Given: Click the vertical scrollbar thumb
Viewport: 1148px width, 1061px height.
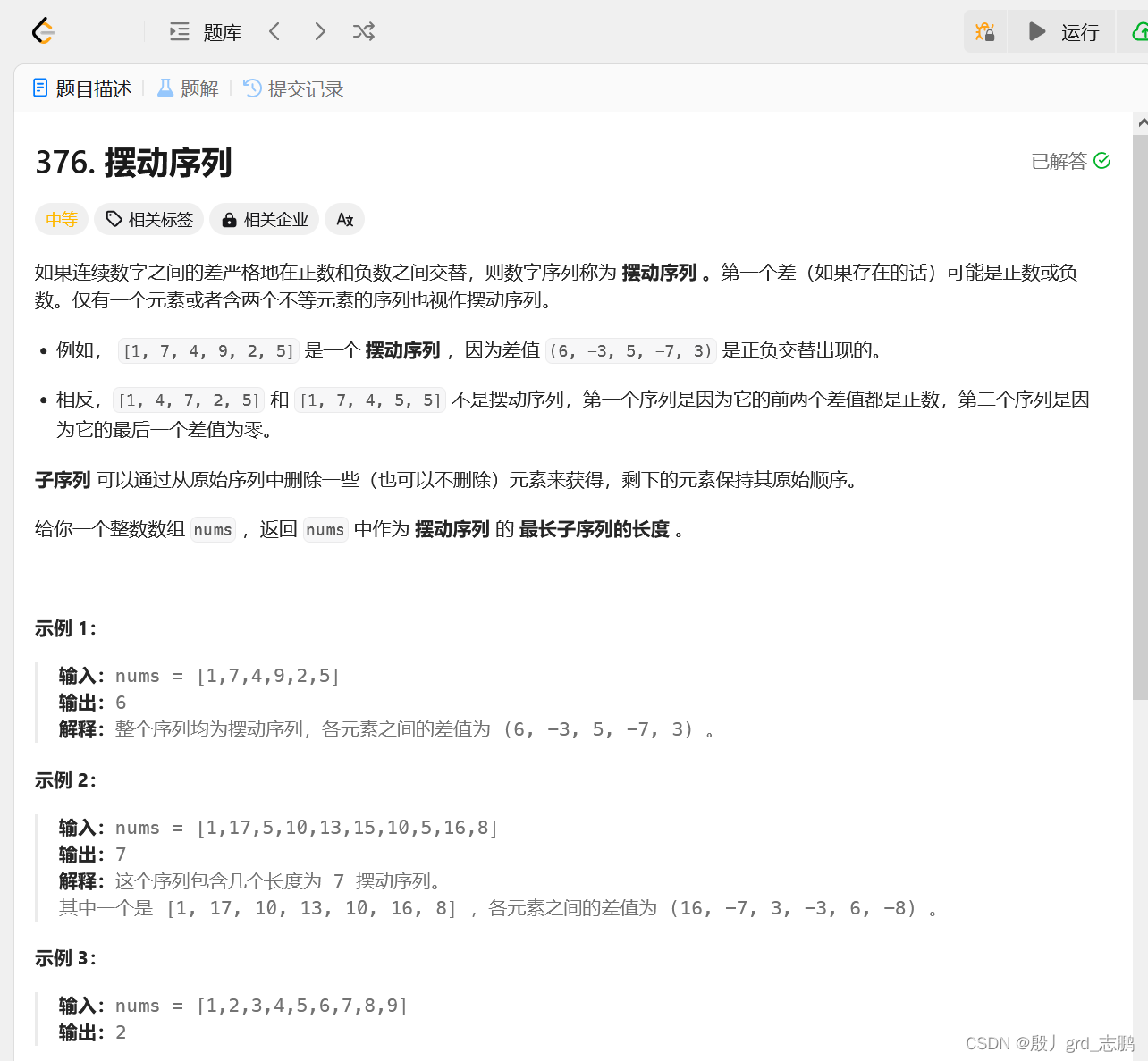Looking at the screenshot, I should tap(1141, 417).
